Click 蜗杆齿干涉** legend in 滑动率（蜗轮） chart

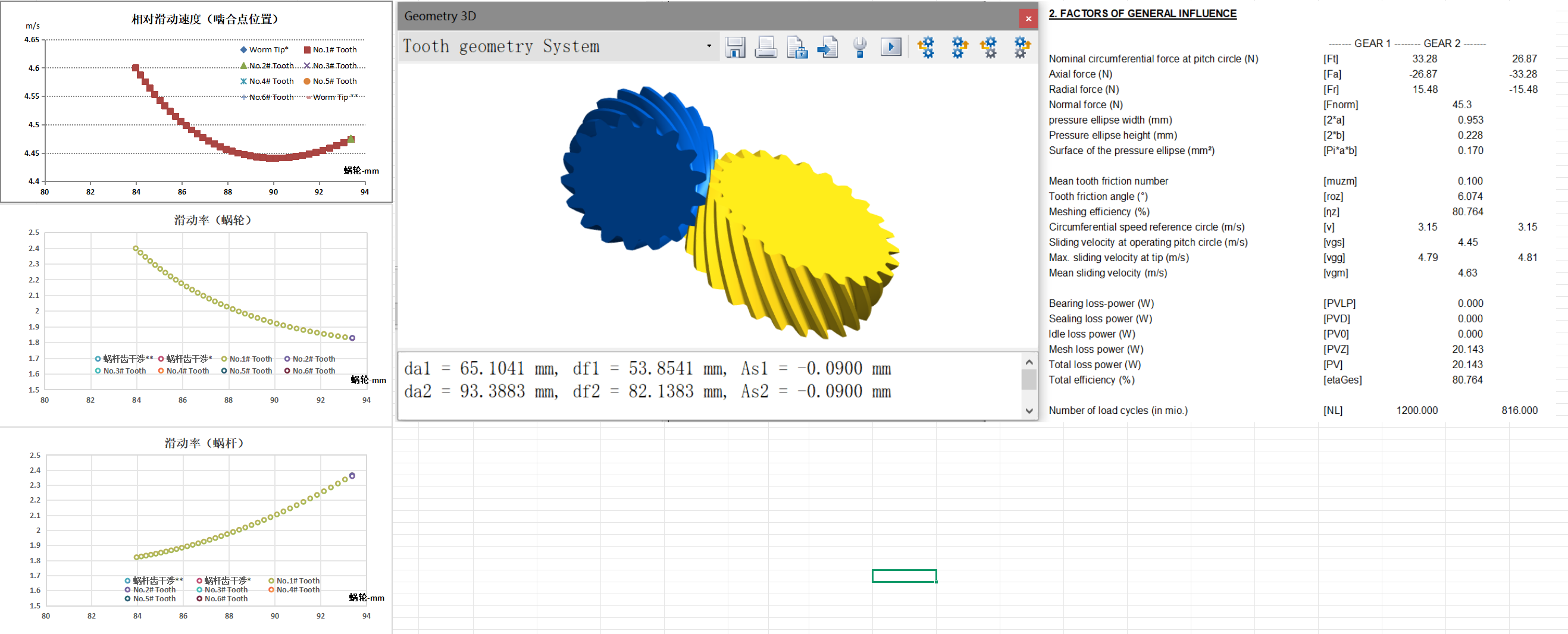(124, 359)
